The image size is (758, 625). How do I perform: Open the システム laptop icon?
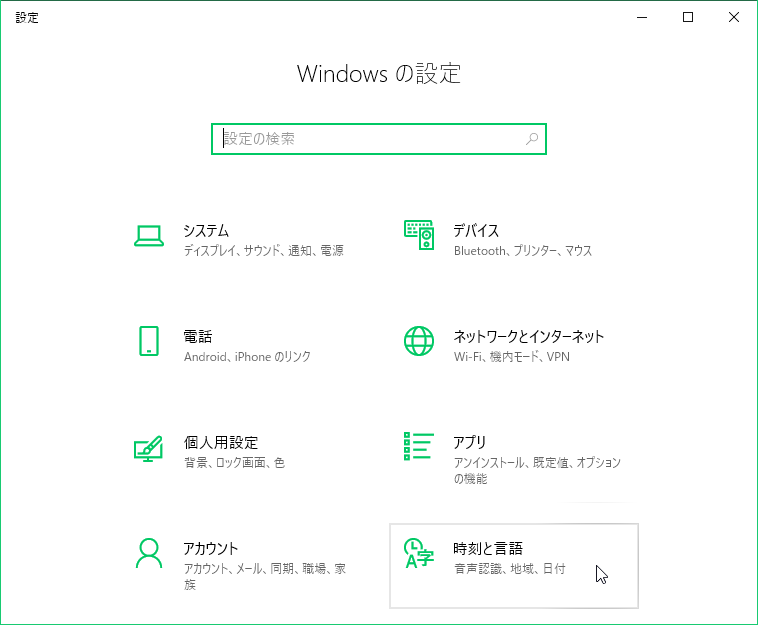tap(148, 236)
